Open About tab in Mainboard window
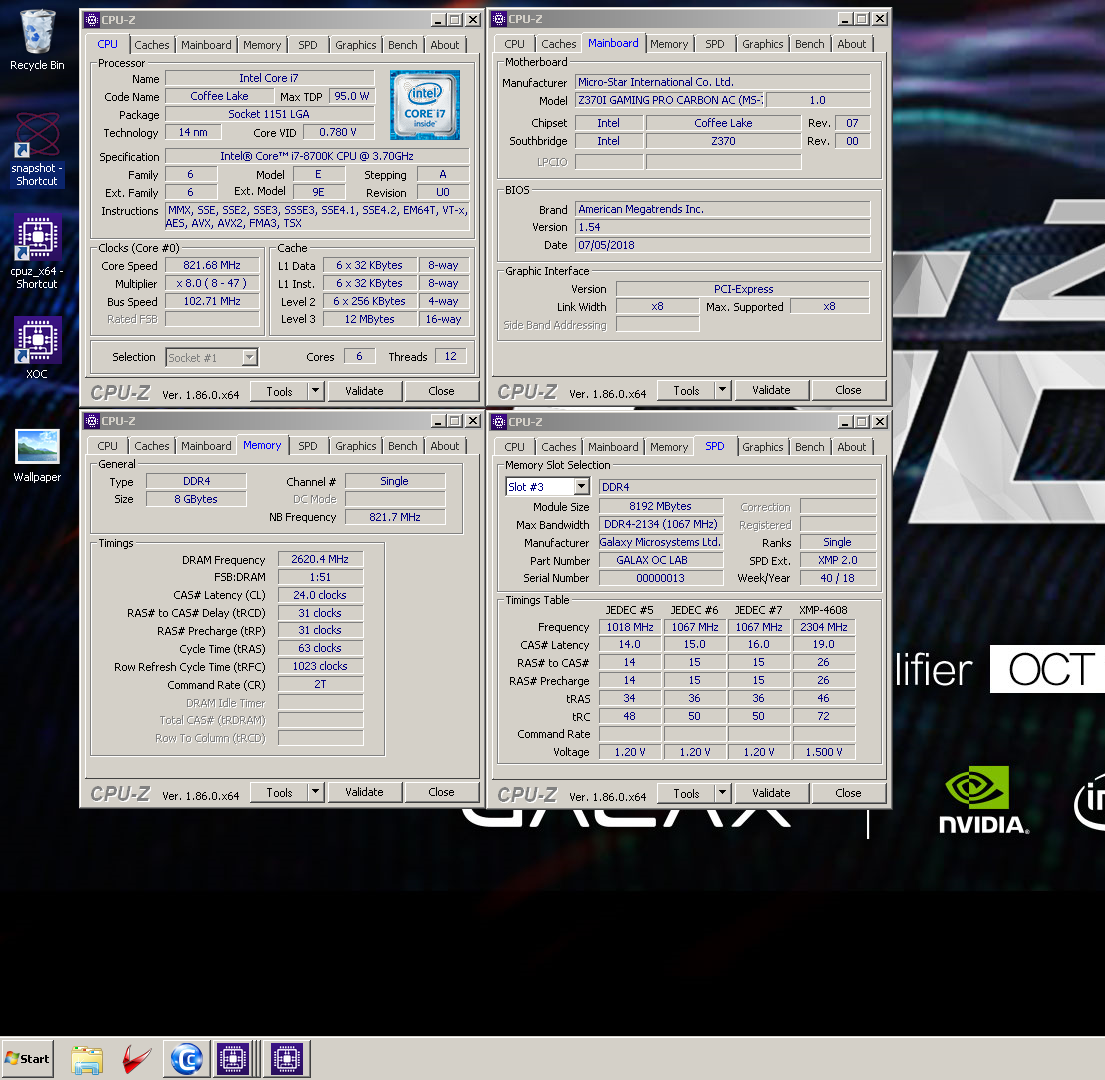 (851, 44)
